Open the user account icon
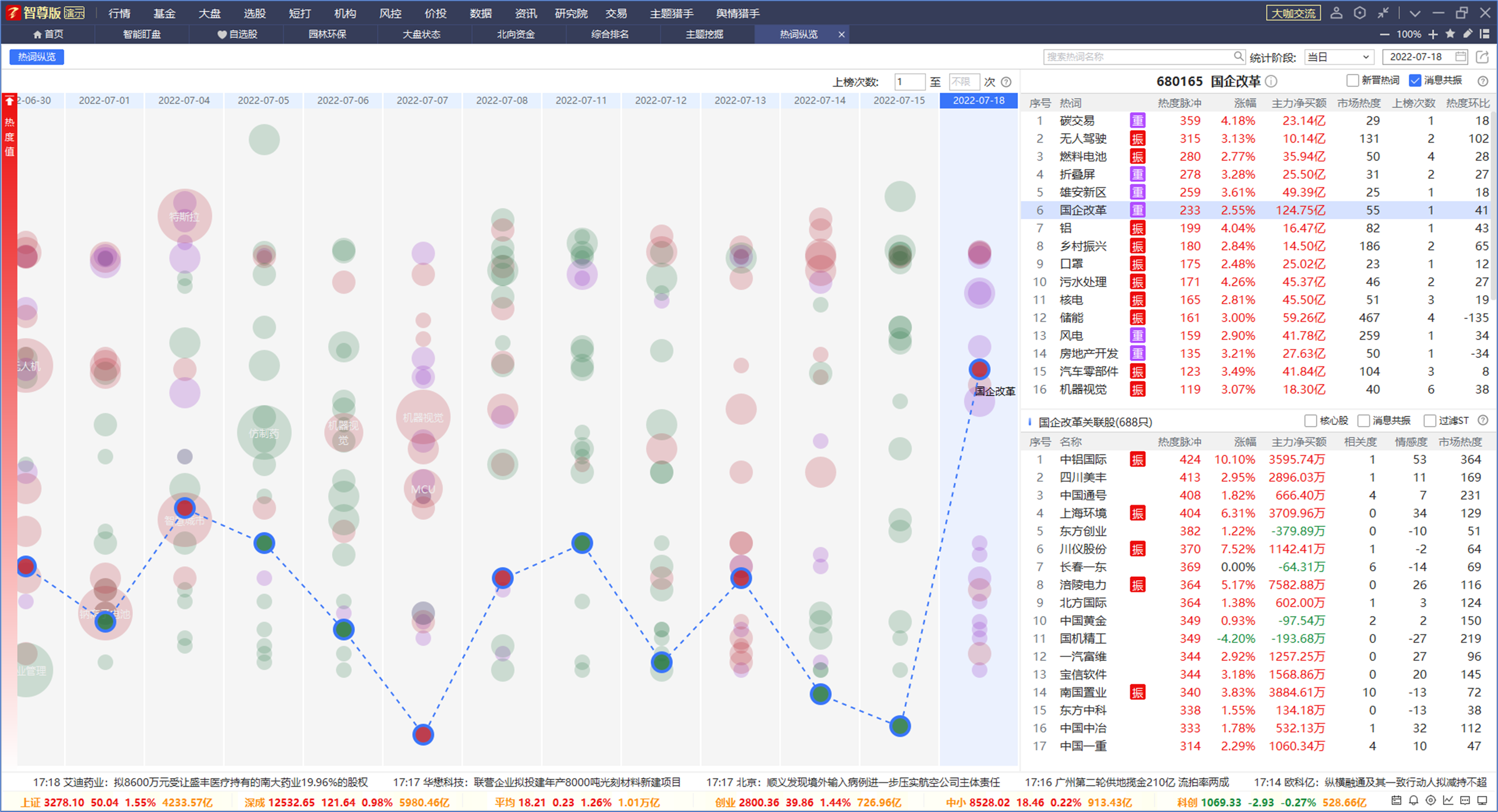The height and width of the screenshot is (812, 1498). point(1336,13)
